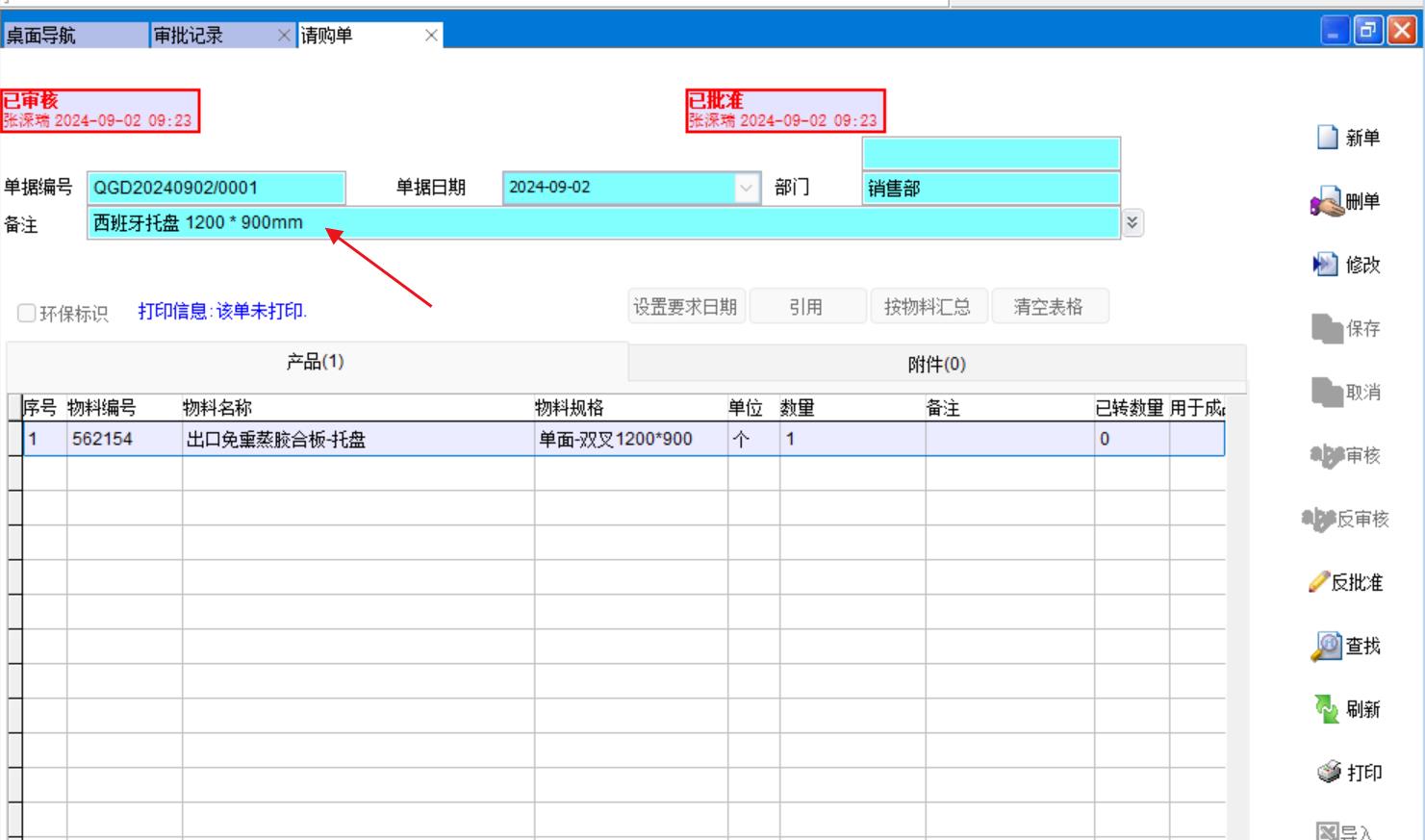Click the 修改 (modify) icon
The height and width of the screenshot is (840, 1425).
[x=1325, y=265]
